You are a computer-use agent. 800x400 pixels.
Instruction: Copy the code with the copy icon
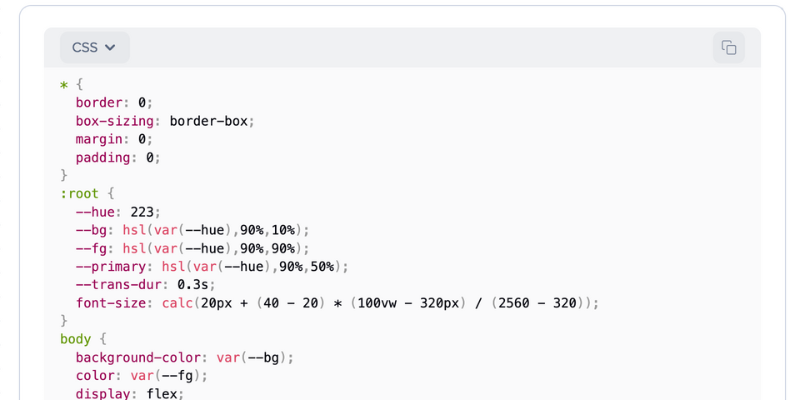pos(729,48)
